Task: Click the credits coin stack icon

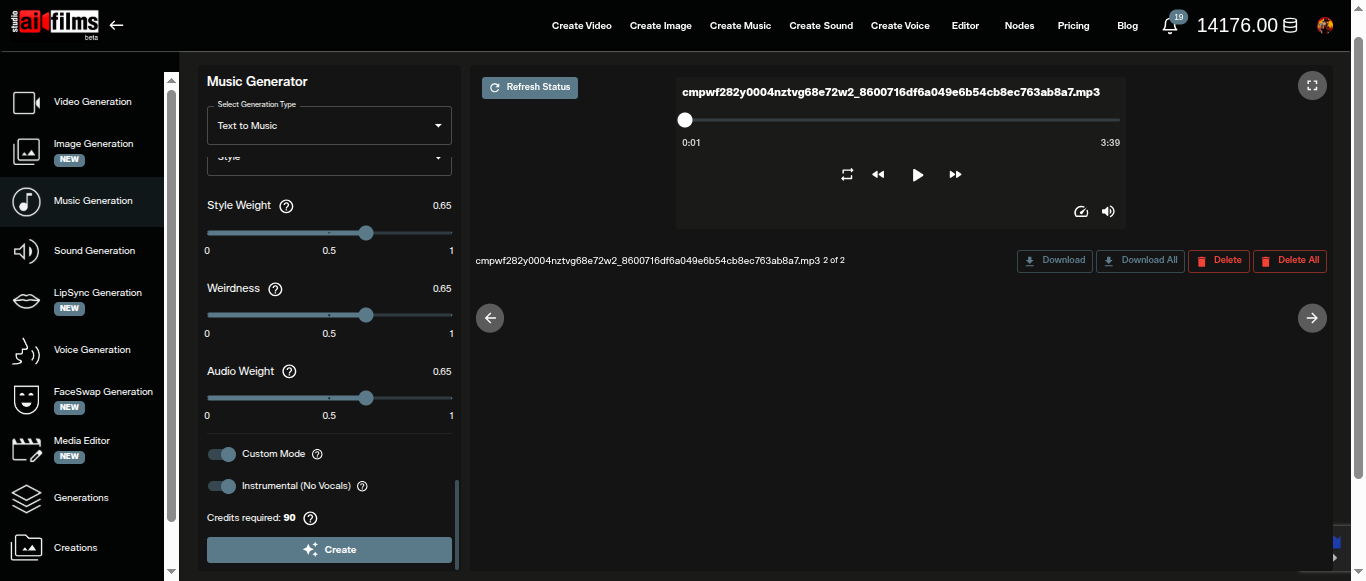Action: pyautogui.click(x=1291, y=26)
